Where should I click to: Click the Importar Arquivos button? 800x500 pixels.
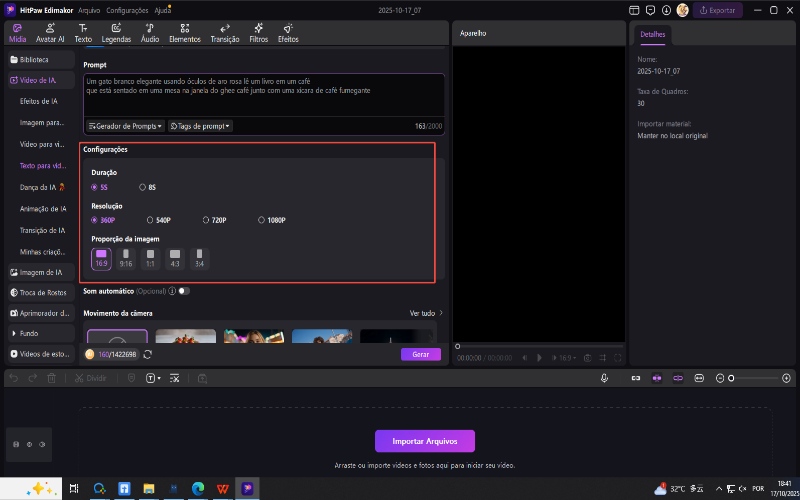tap(425, 441)
